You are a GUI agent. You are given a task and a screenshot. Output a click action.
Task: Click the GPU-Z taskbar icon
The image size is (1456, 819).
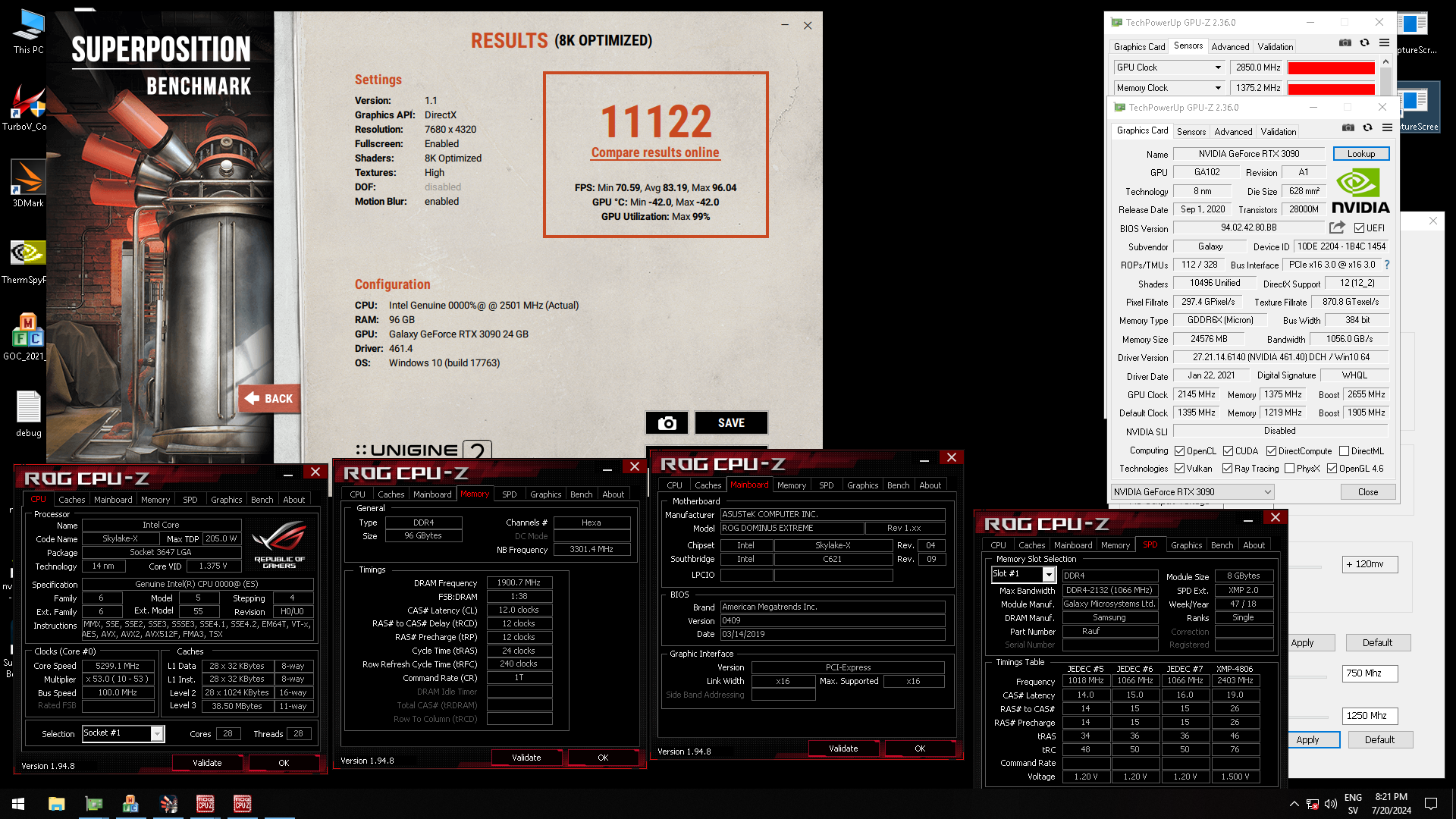pos(93,804)
